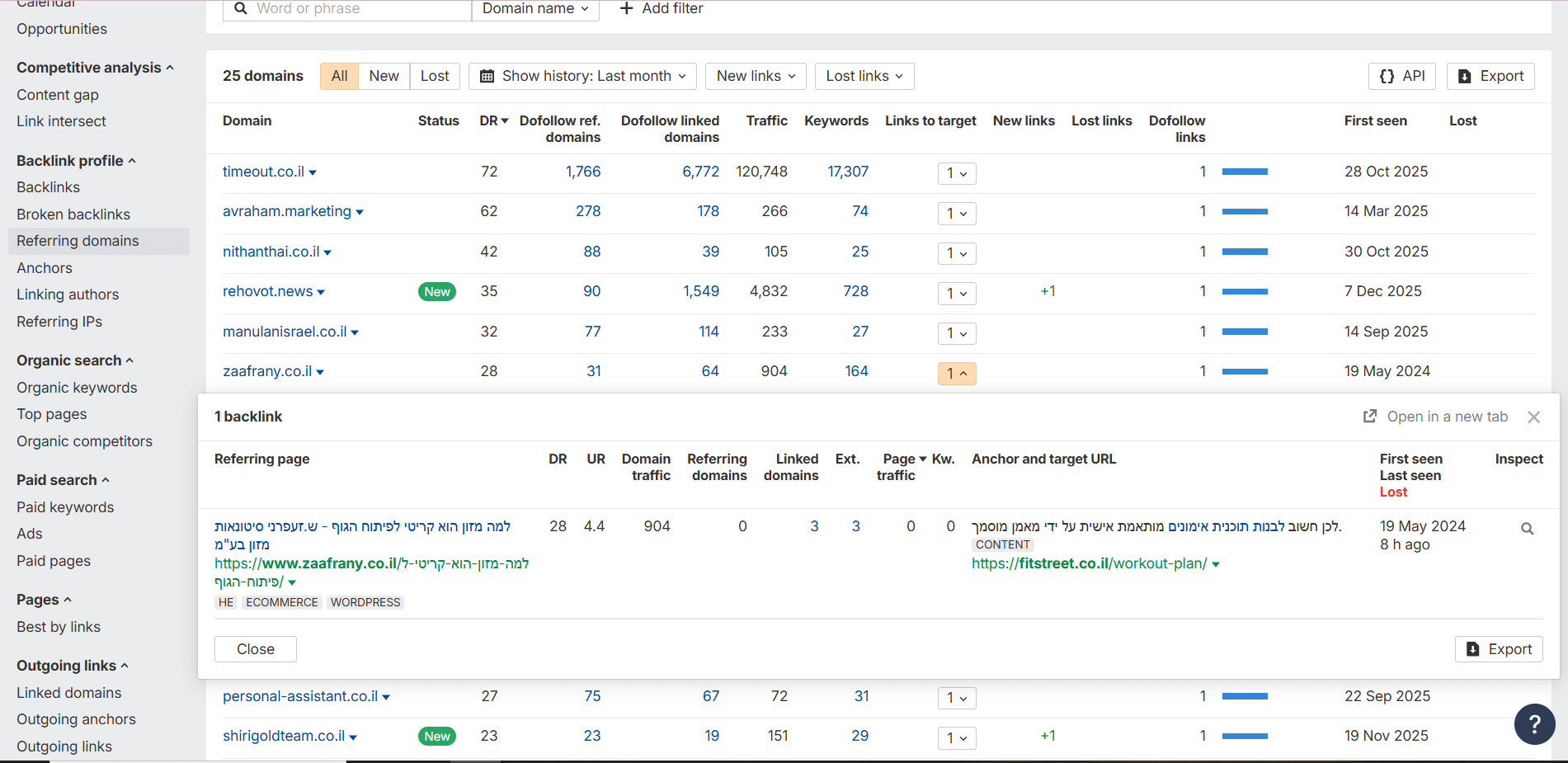The width and height of the screenshot is (1568, 763).
Task: Open the New links filter dropdown
Action: click(756, 76)
